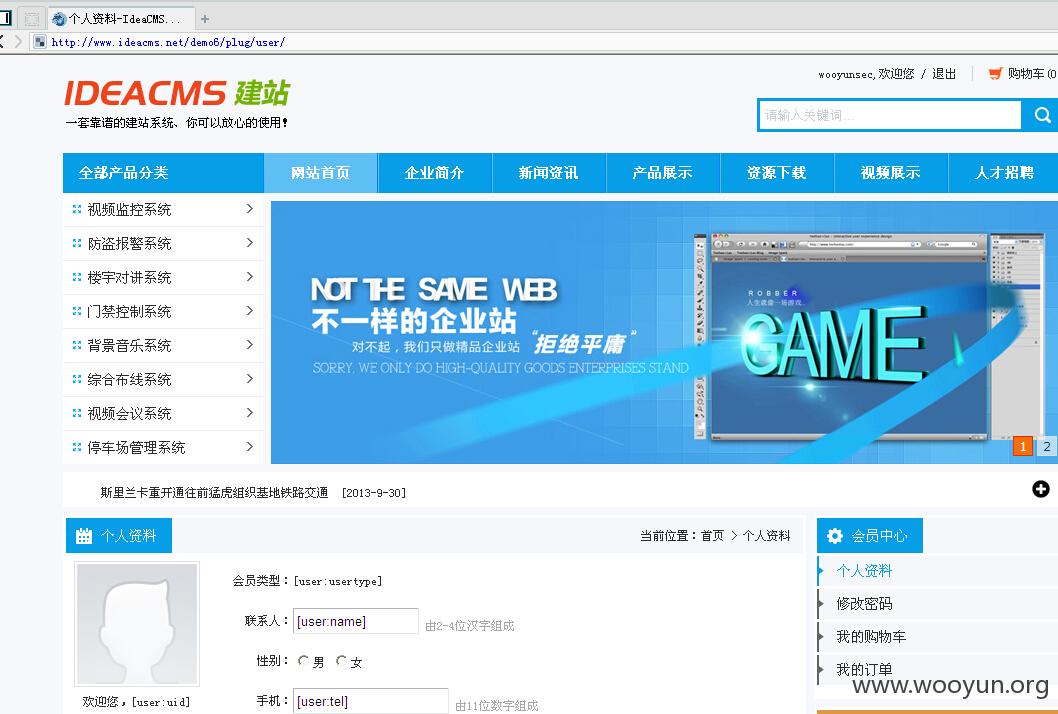1058x714 pixels.
Task: Expand 防盗报警系统 category arrow
Action: coord(250,243)
